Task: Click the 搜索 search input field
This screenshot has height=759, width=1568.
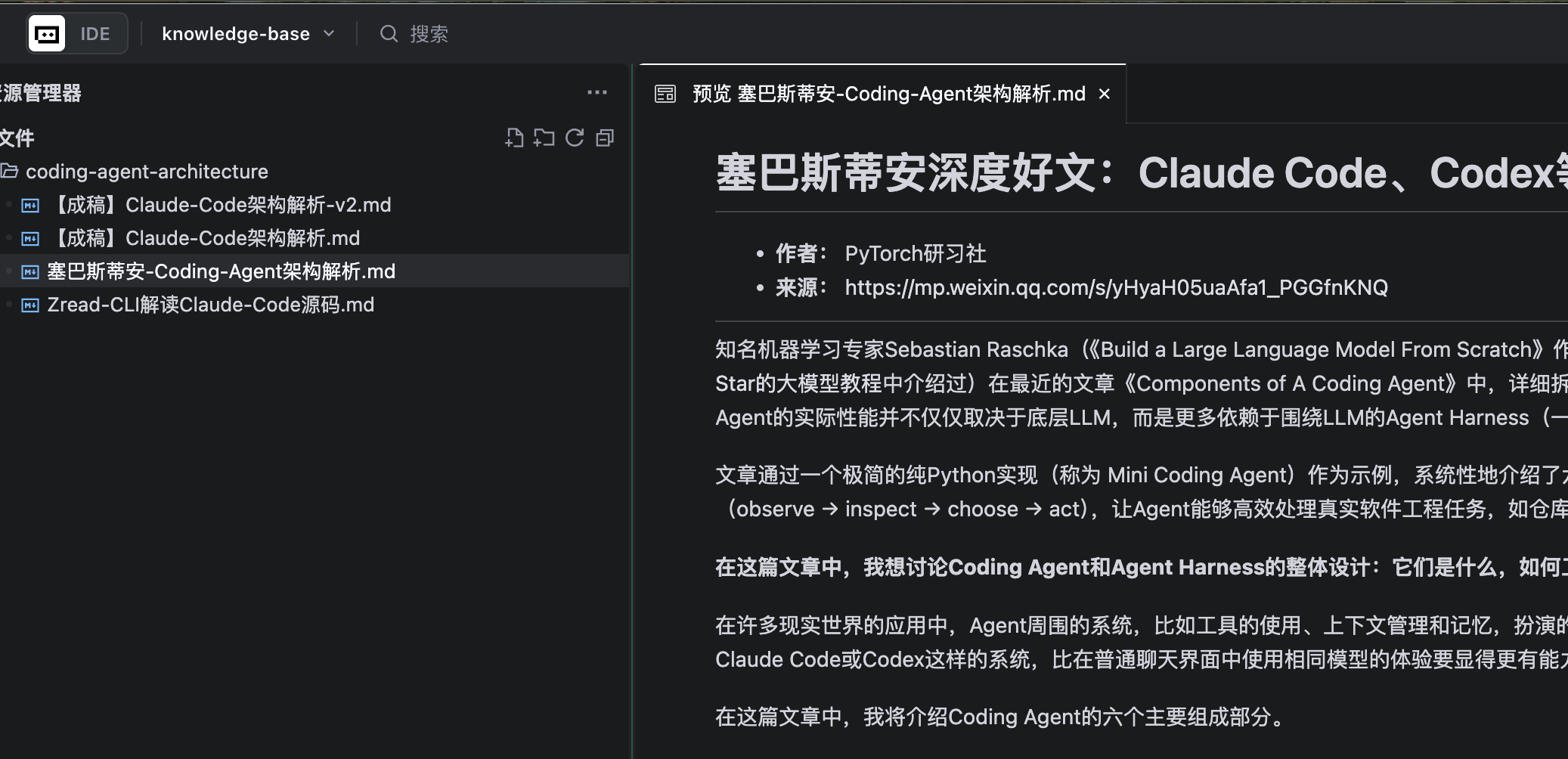Action: coord(429,34)
